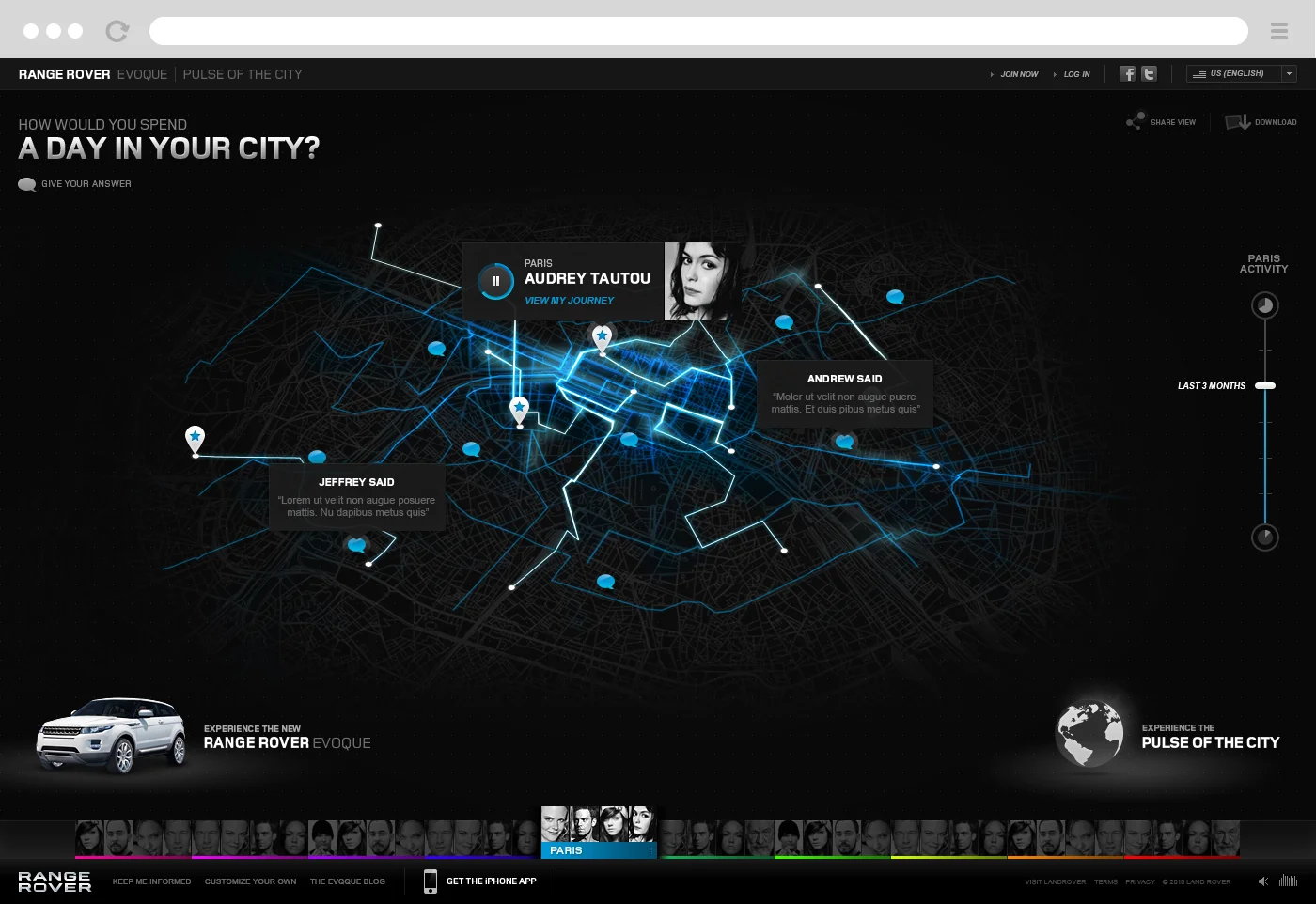The height and width of the screenshot is (904, 1316).
Task: Pick the first highlighted face above the Paris tab
Action: [x=555, y=824]
